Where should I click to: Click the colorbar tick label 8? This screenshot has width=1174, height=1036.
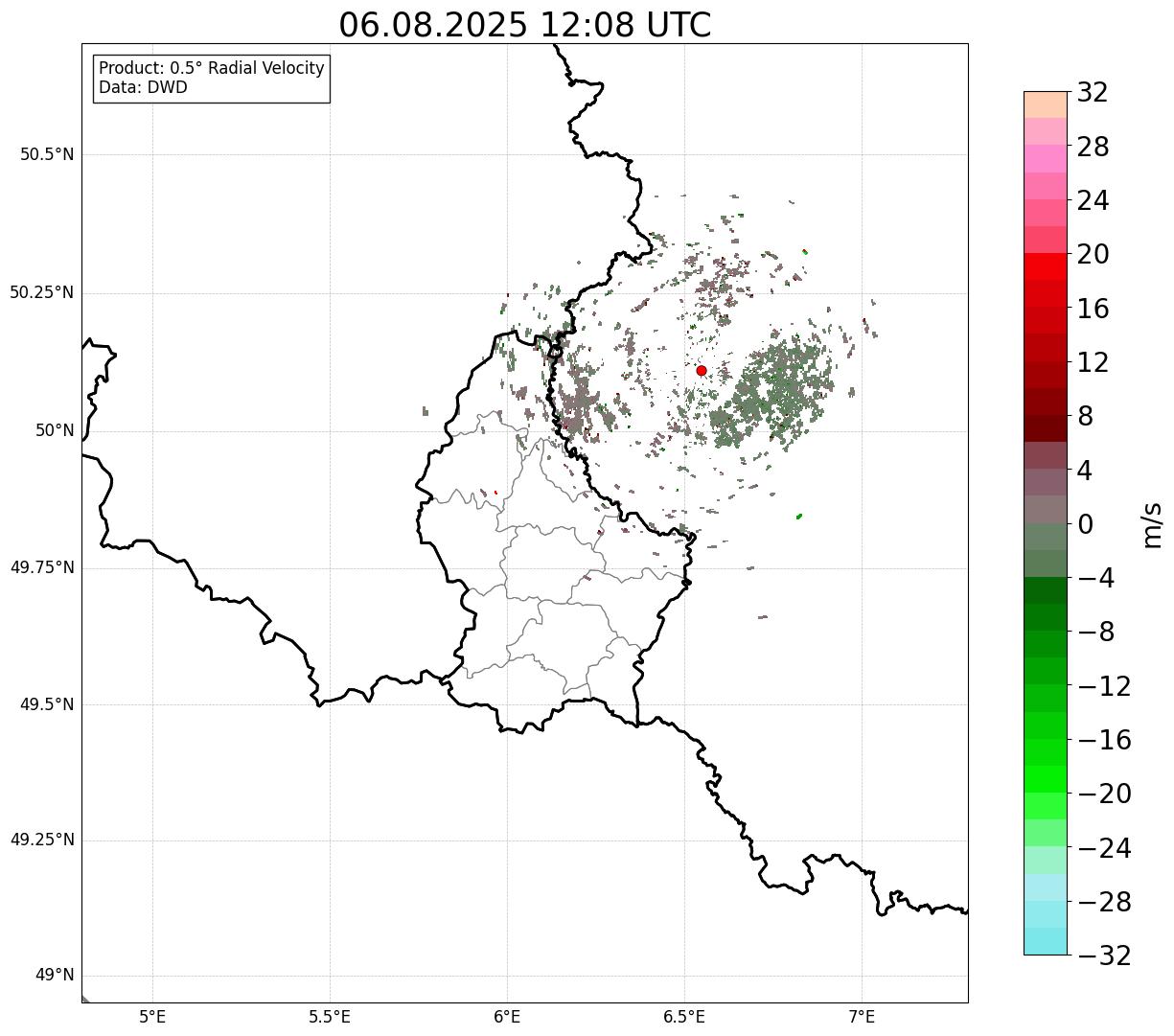tap(1085, 417)
